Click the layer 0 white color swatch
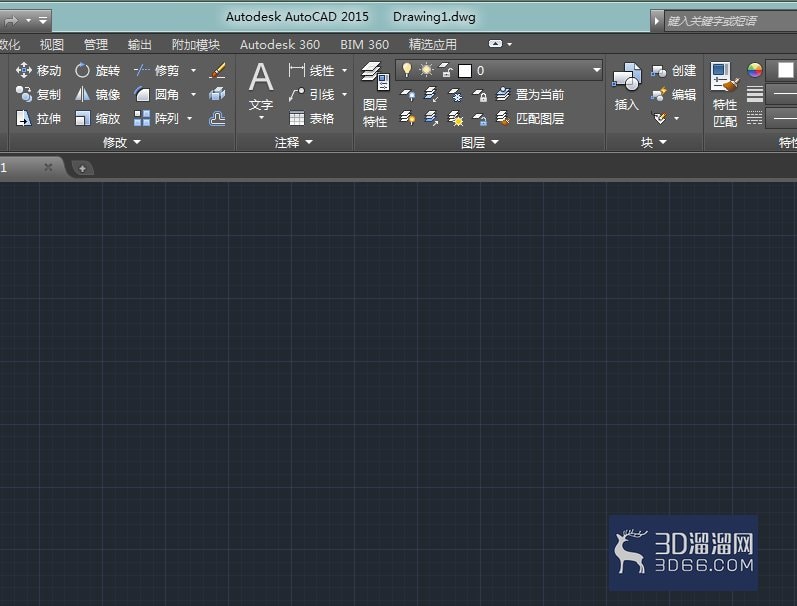 point(465,71)
